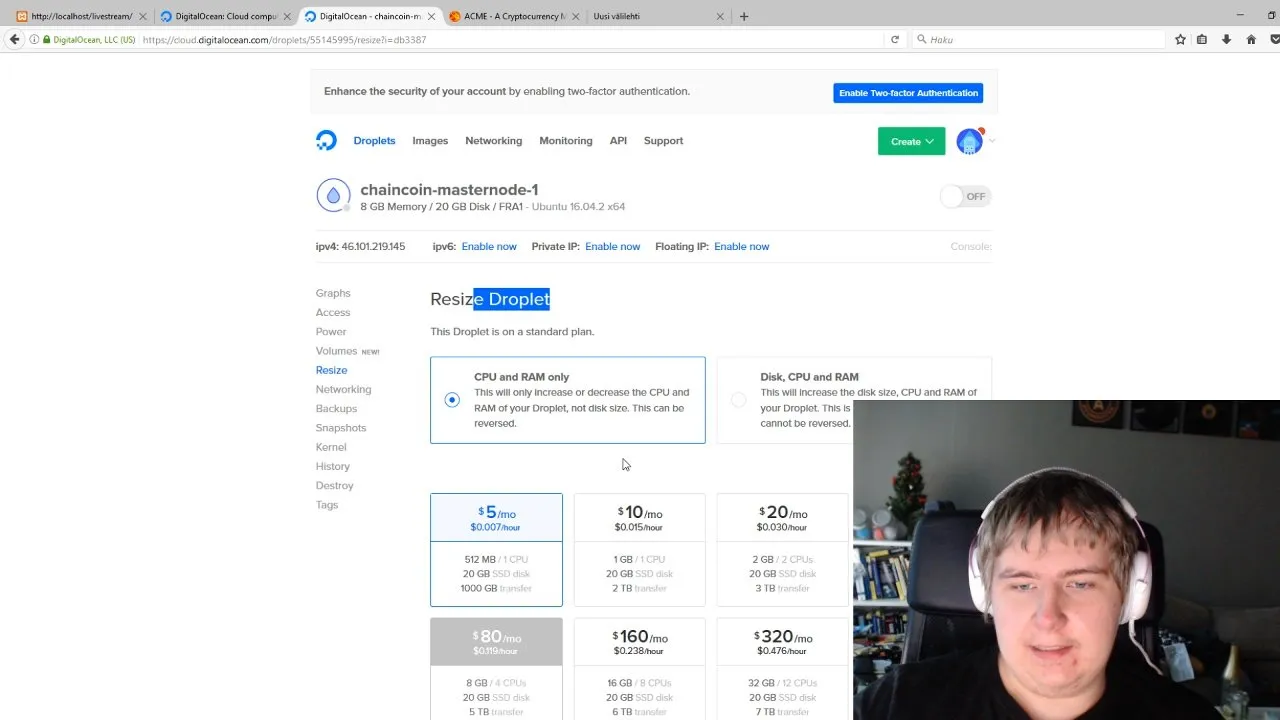Click Enable Two-factor Authentication button

[908, 93]
